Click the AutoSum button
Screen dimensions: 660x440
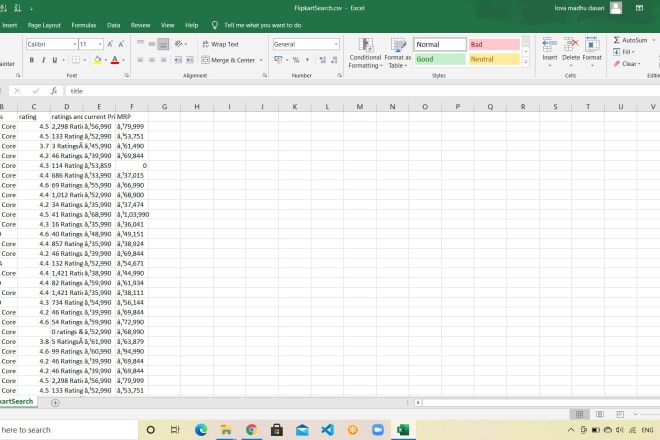click(x=634, y=40)
